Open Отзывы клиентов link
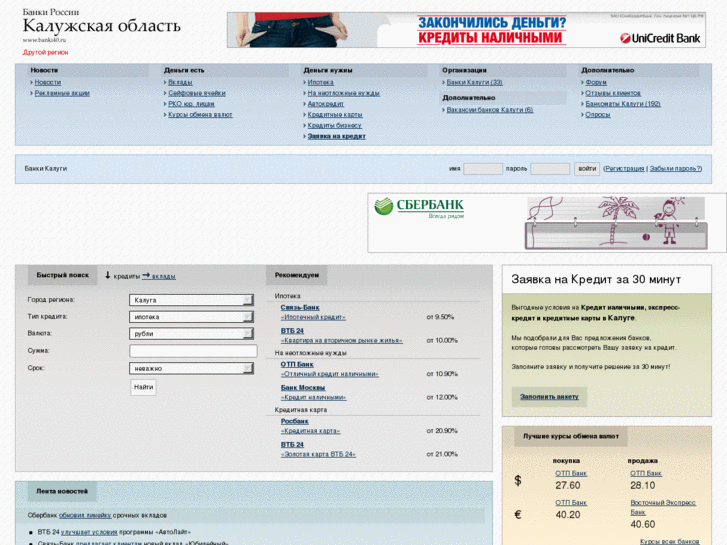This screenshot has width=727, height=545. click(613, 93)
